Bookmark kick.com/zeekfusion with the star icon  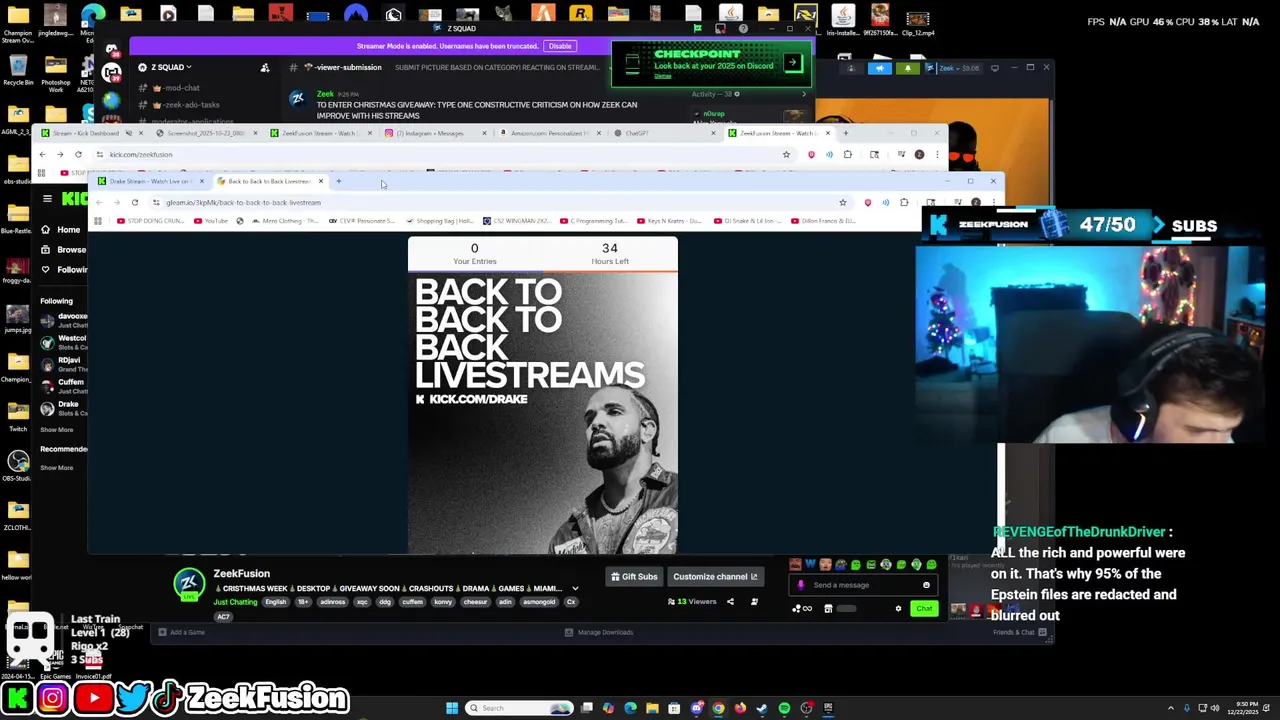(x=786, y=154)
